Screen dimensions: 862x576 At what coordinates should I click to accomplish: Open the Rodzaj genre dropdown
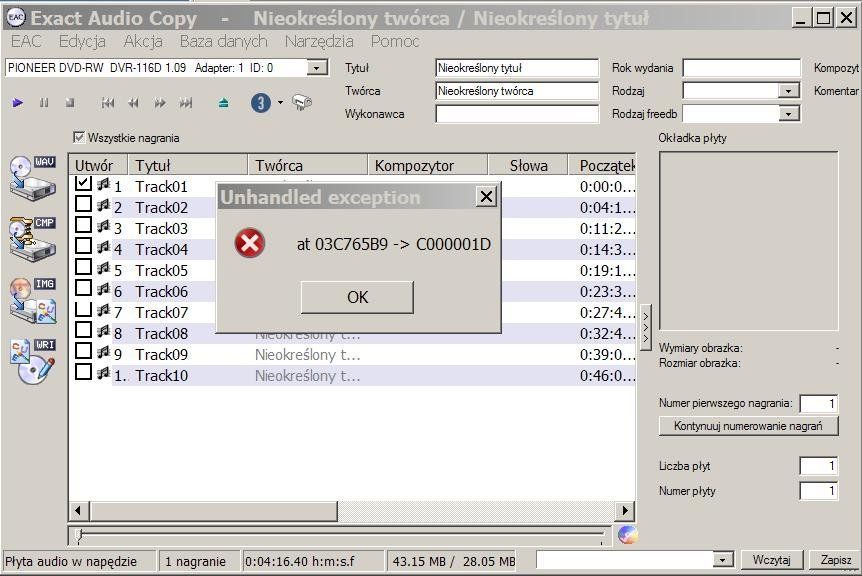[788, 91]
